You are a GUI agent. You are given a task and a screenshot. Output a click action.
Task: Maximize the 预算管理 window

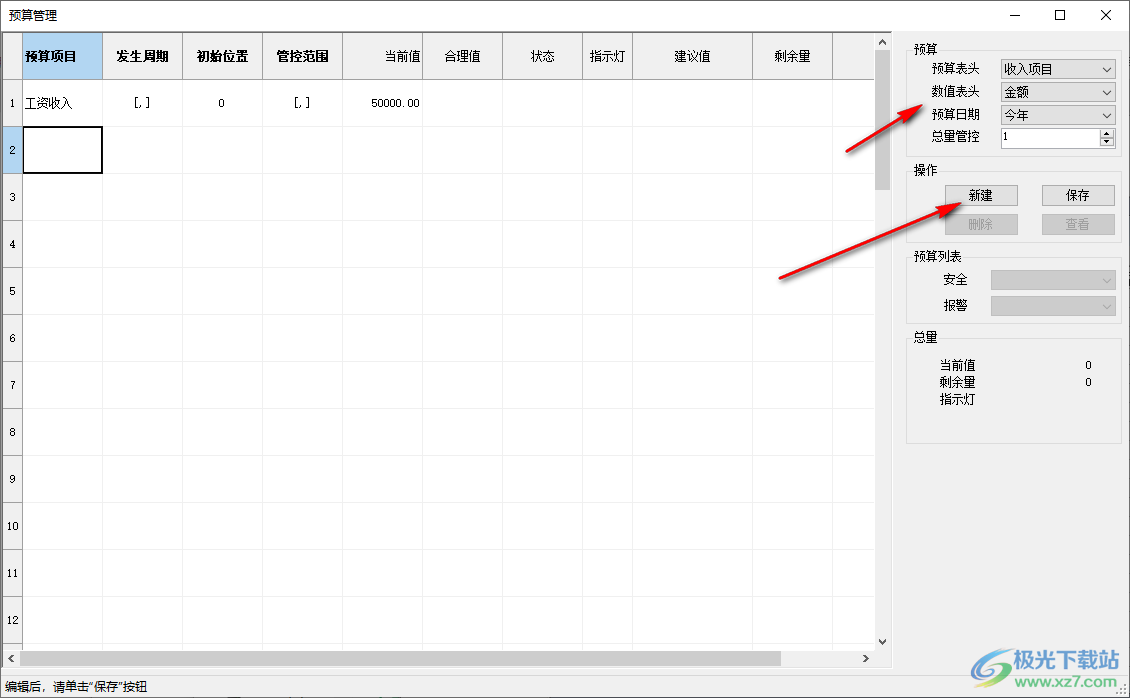click(1060, 15)
